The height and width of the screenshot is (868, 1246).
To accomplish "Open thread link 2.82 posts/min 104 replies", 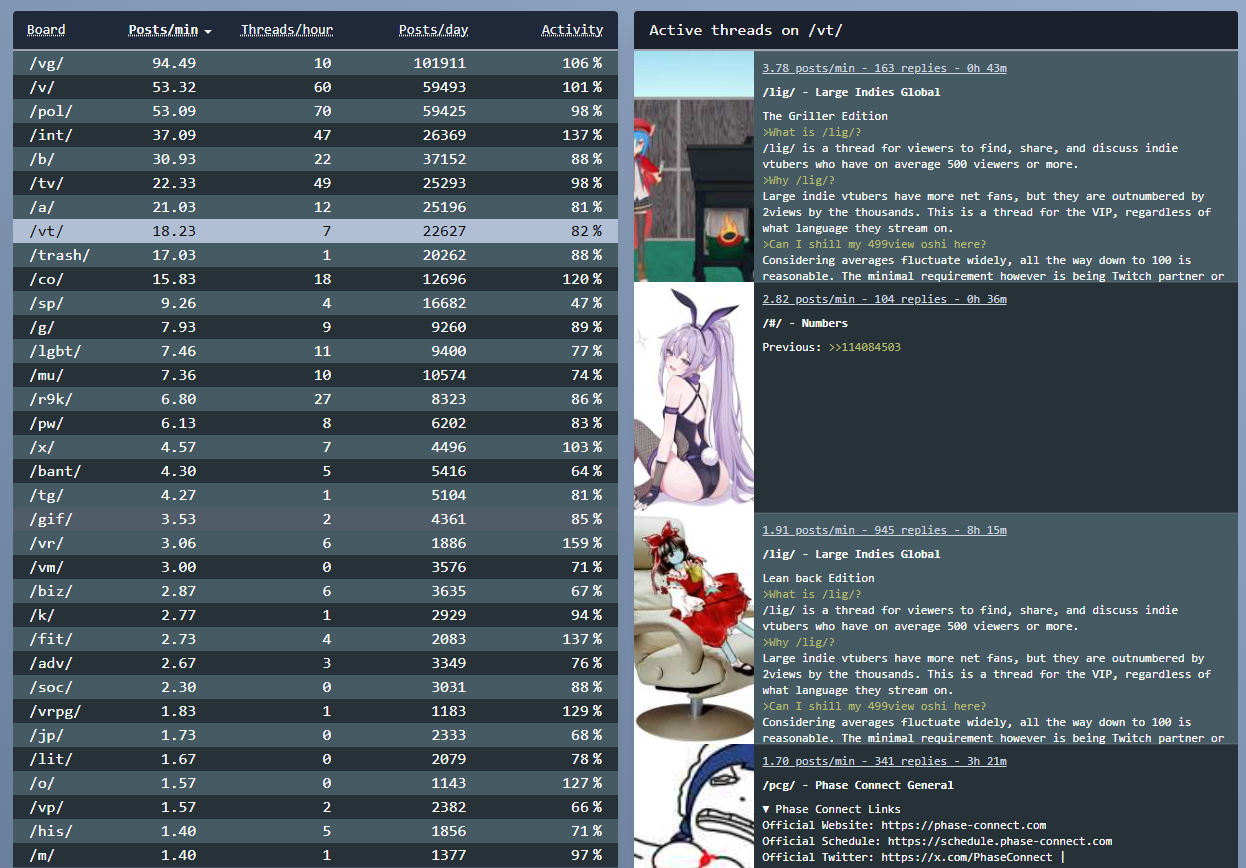I will (x=884, y=299).
